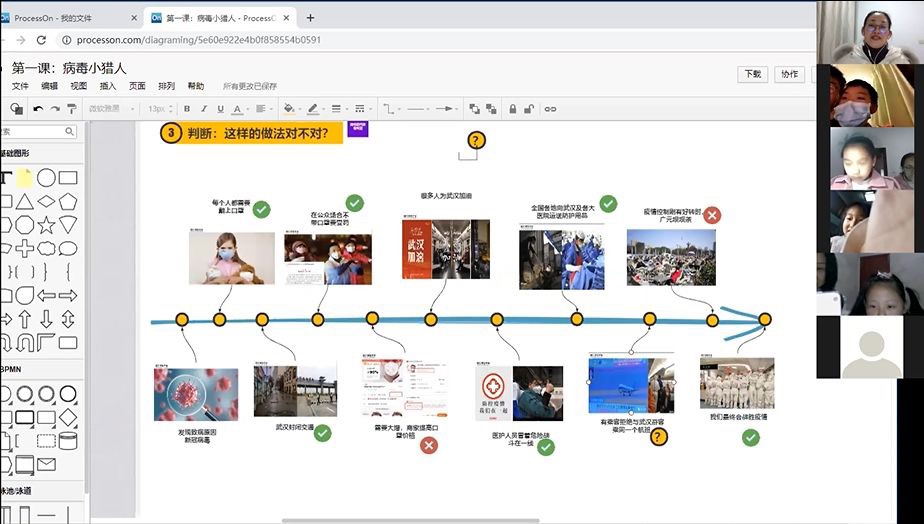Close the 第一课 病毒小猎人 browser tab
Image resolution: width=924 pixels, height=524 pixels.
pyautogui.click(x=287, y=18)
